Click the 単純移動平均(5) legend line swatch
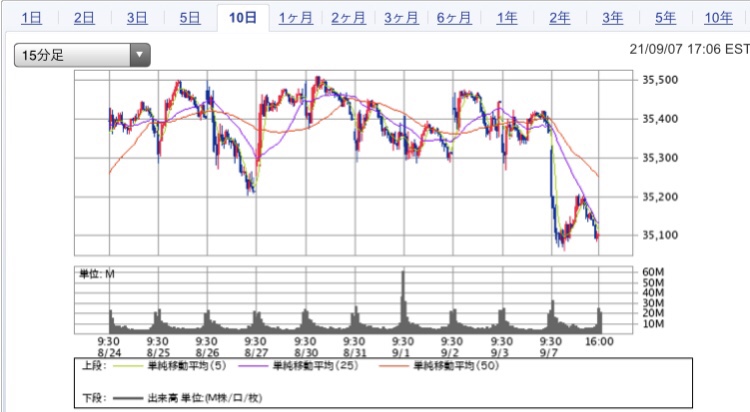 tap(129, 366)
